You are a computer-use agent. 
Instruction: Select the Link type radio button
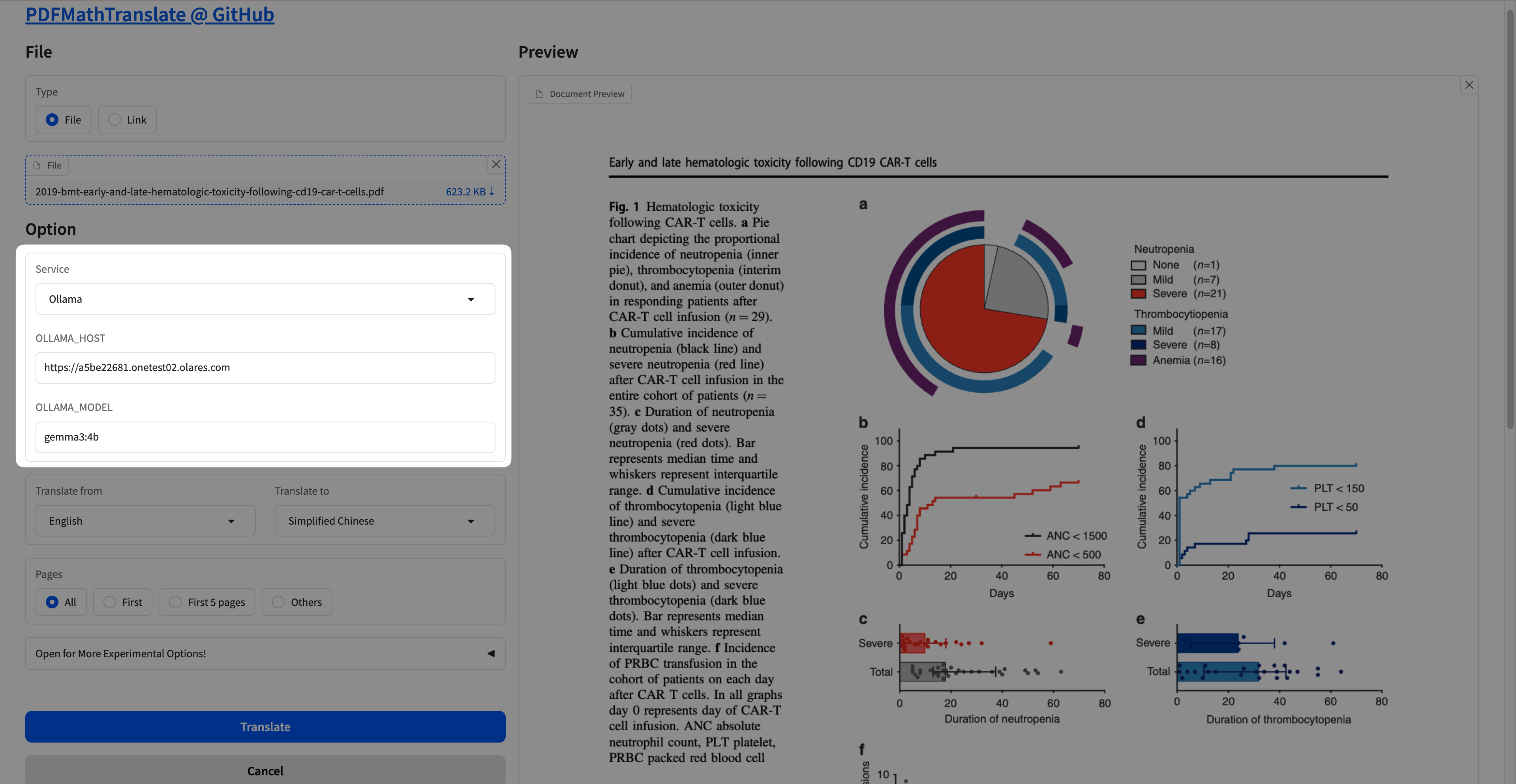pos(115,120)
